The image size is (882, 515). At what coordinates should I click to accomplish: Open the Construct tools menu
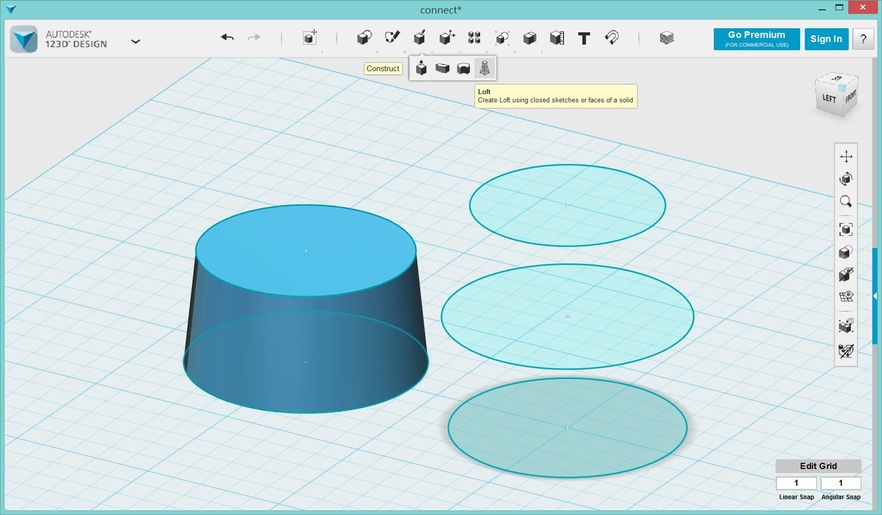click(x=420, y=38)
